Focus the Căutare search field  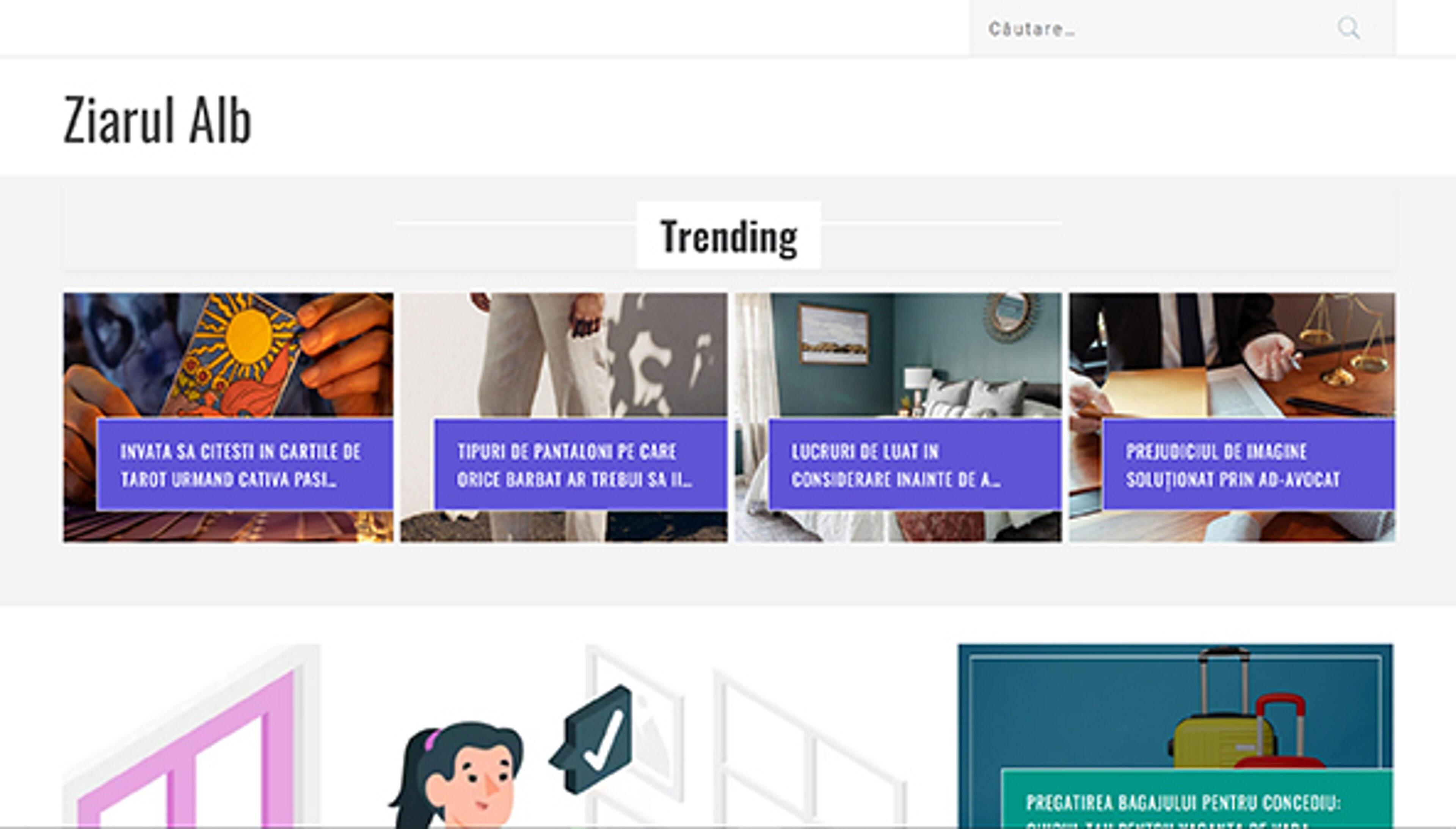coord(1155,28)
